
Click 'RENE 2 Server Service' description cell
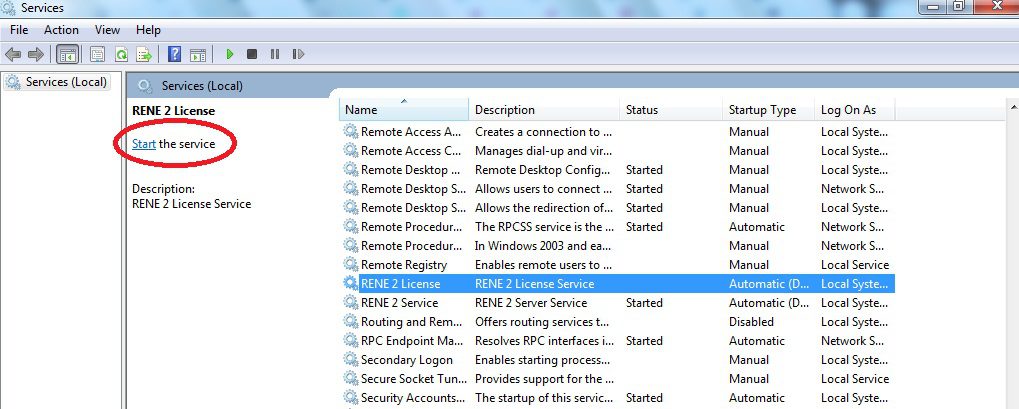[531, 302]
